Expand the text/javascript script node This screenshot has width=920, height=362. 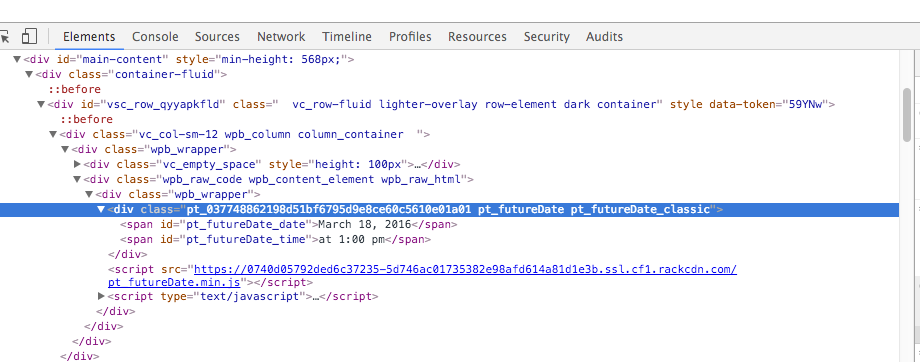coord(102,296)
